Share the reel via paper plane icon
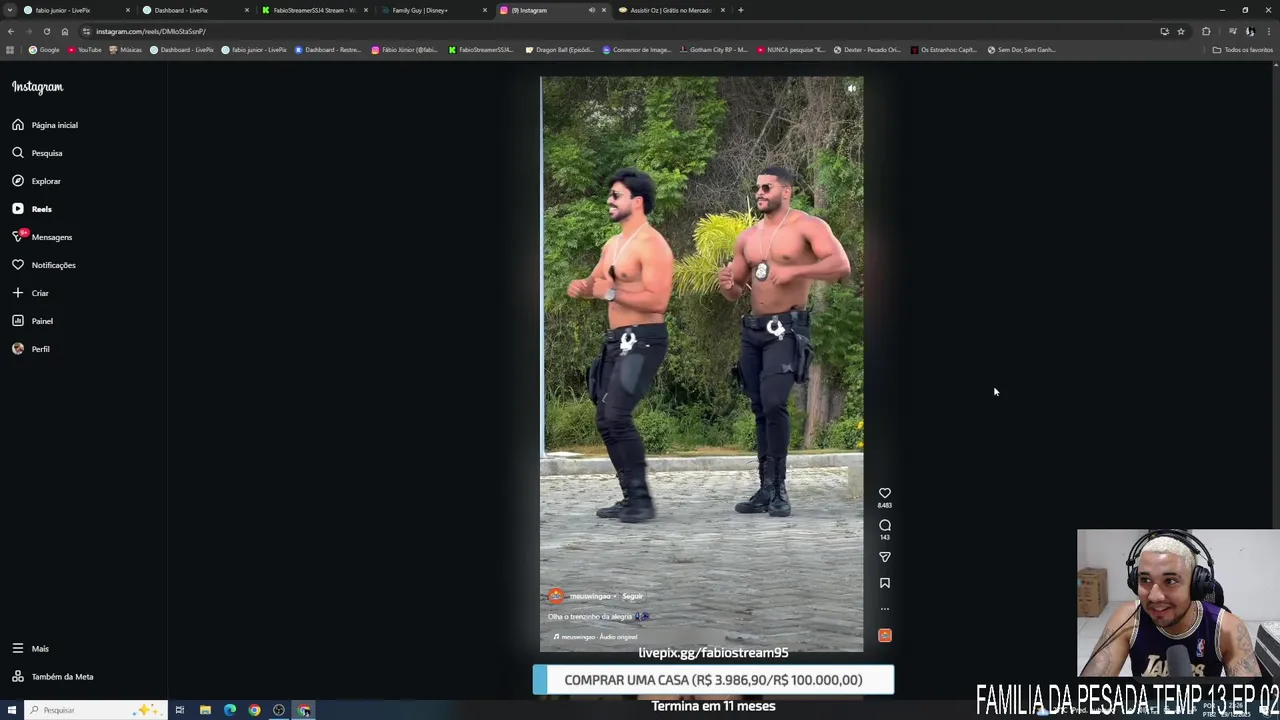This screenshot has width=1280, height=720. (885, 557)
